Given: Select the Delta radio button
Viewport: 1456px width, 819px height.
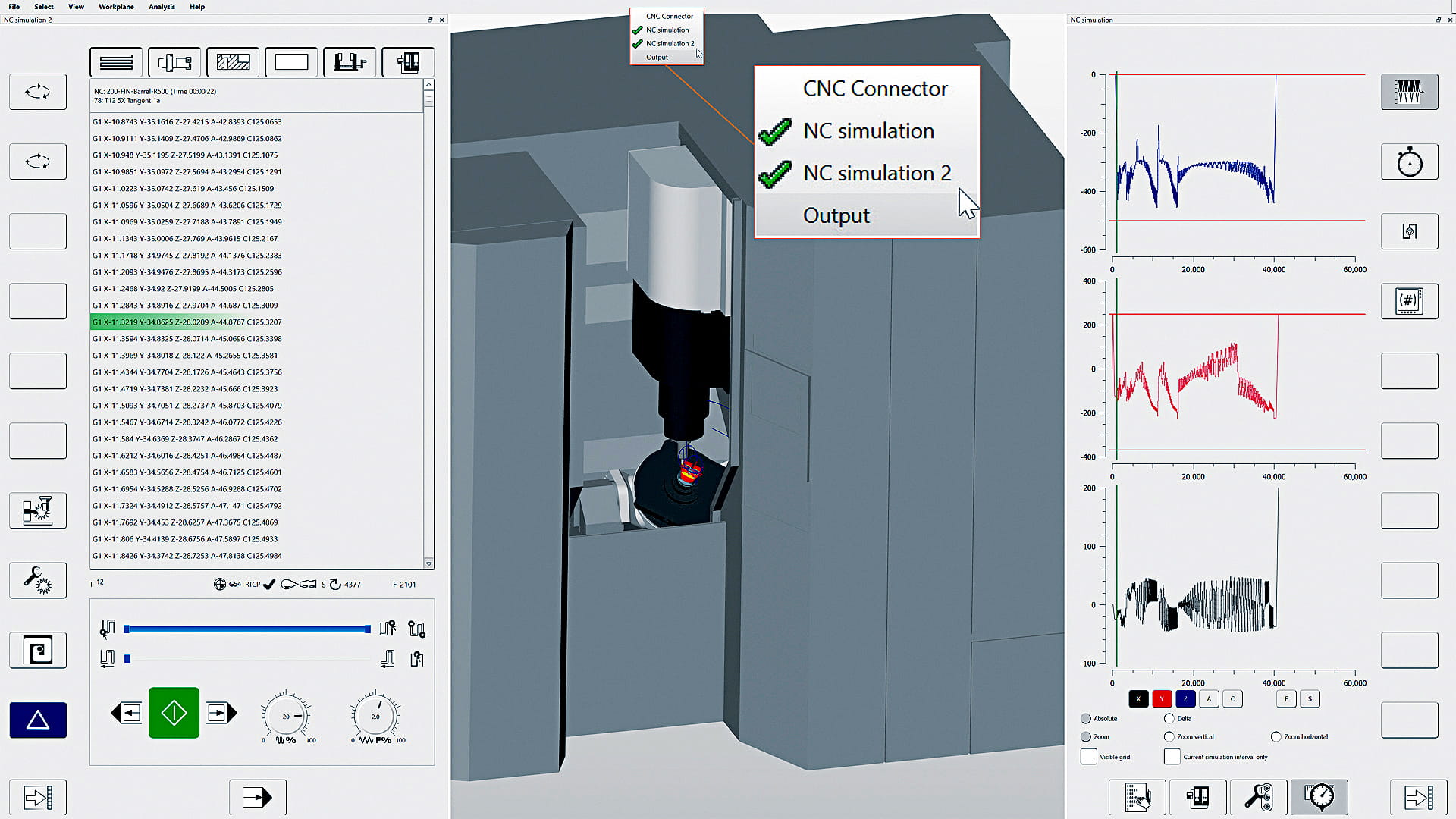Looking at the screenshot, I should tap(1169, 718).
